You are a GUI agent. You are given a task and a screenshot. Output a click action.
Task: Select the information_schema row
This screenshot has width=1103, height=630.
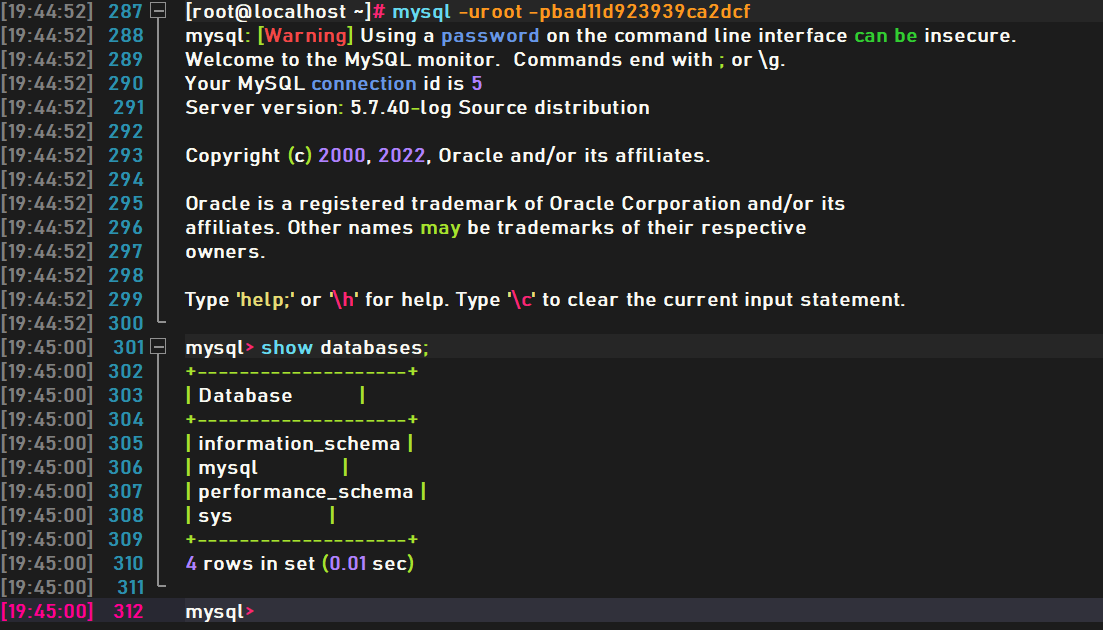coord(299,444)
